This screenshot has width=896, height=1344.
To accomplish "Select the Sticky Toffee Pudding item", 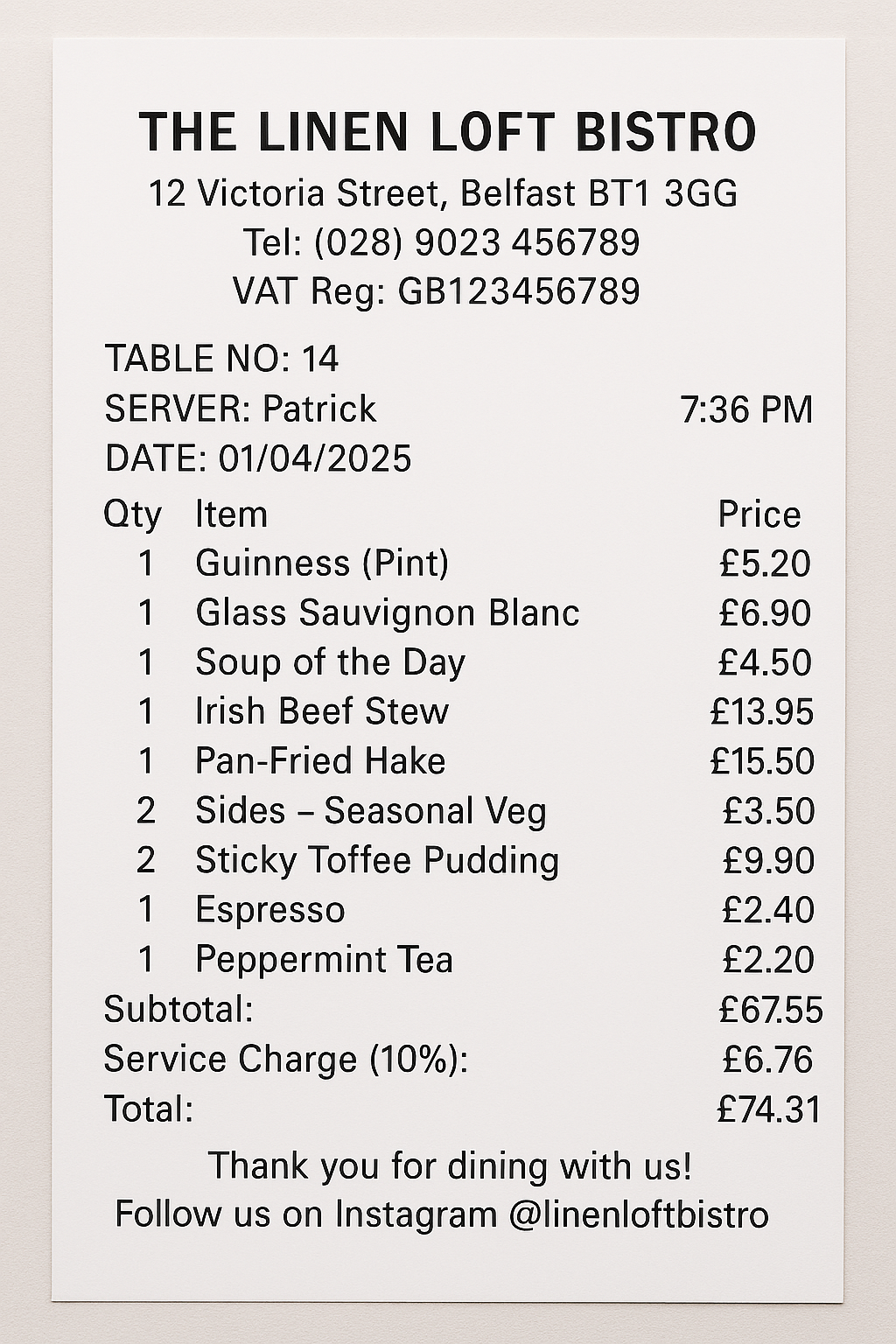I will coord(377,861).
